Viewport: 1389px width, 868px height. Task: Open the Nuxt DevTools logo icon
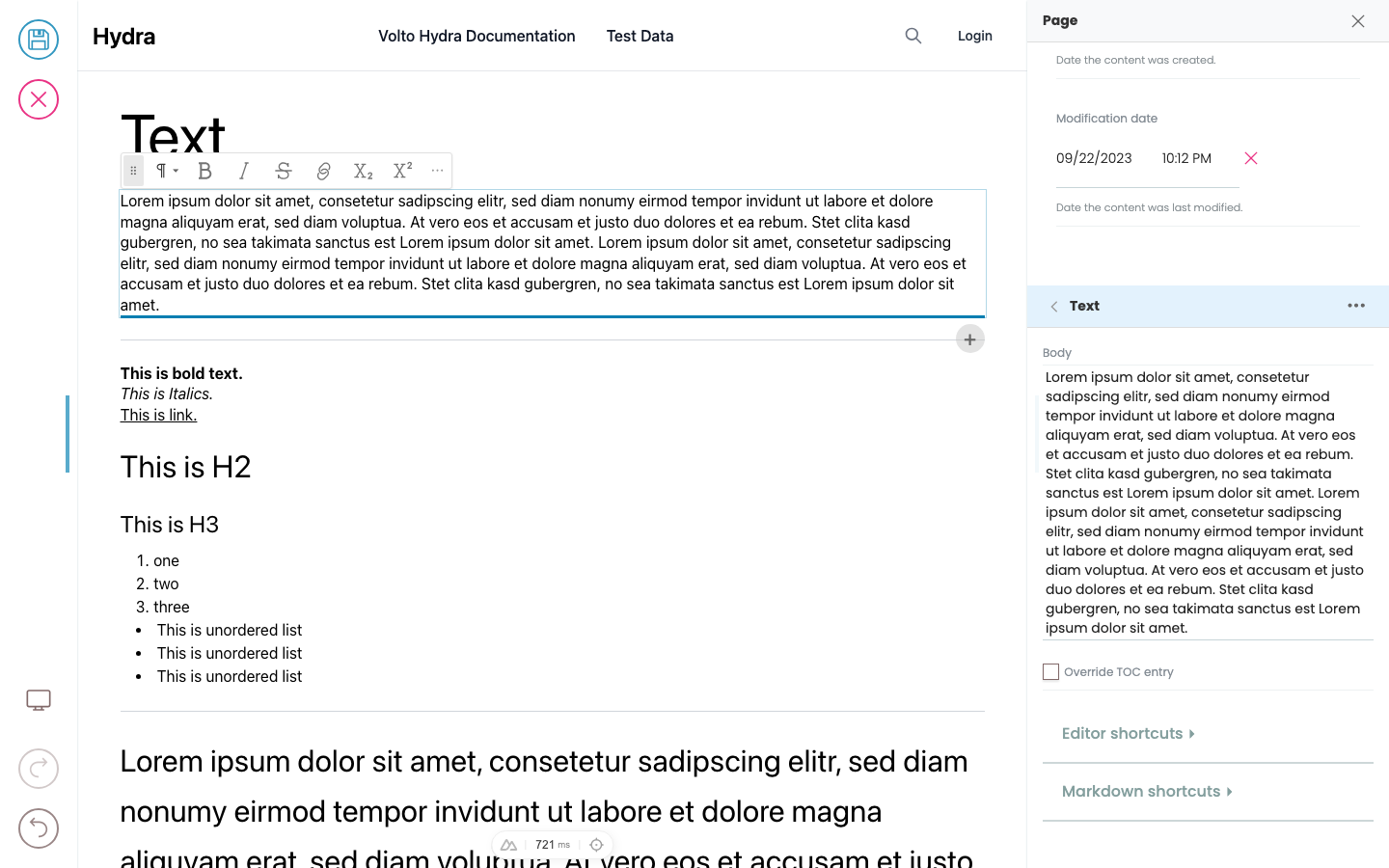pos(508,845)
